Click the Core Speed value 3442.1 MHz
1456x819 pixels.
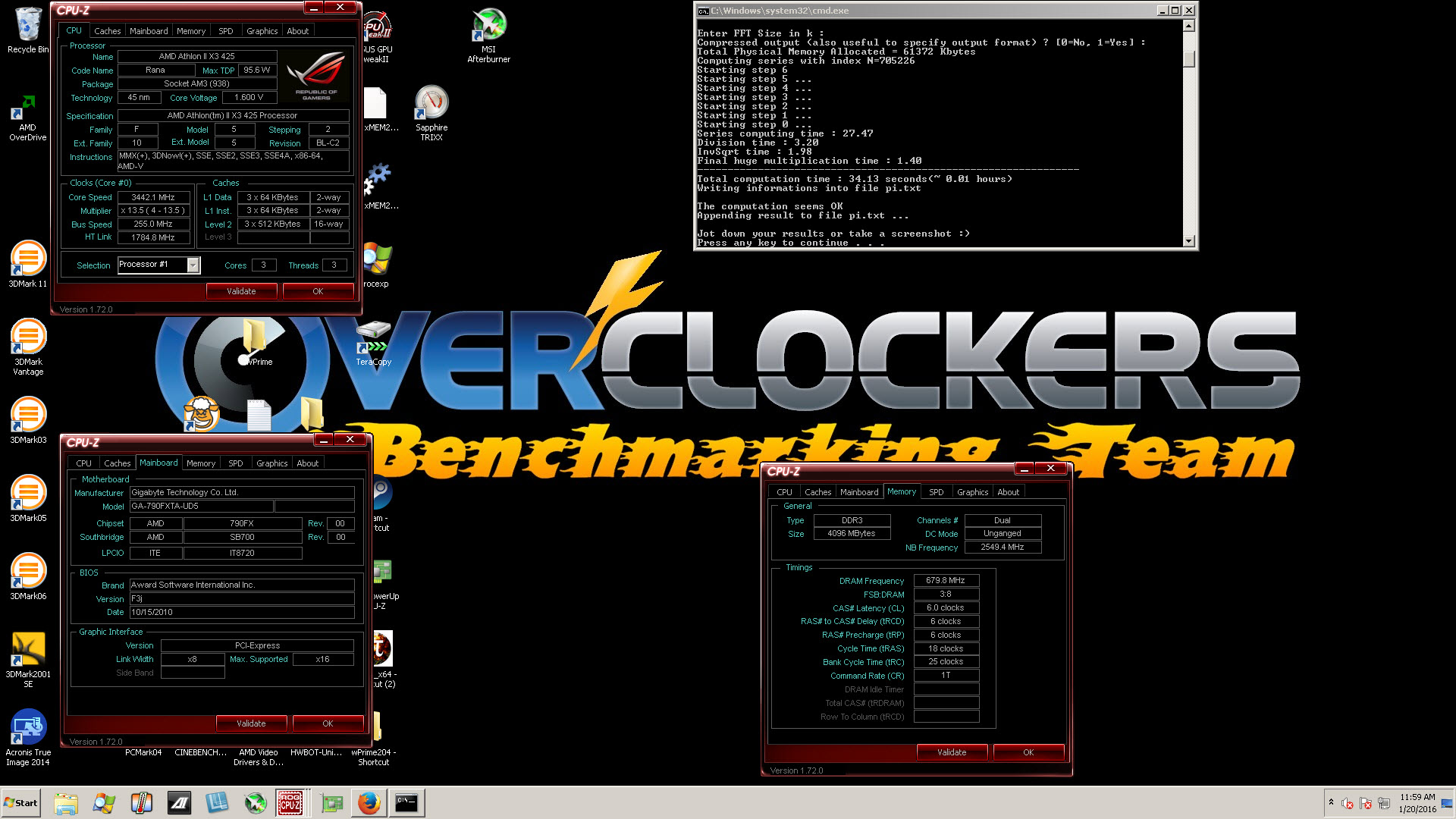153,197
